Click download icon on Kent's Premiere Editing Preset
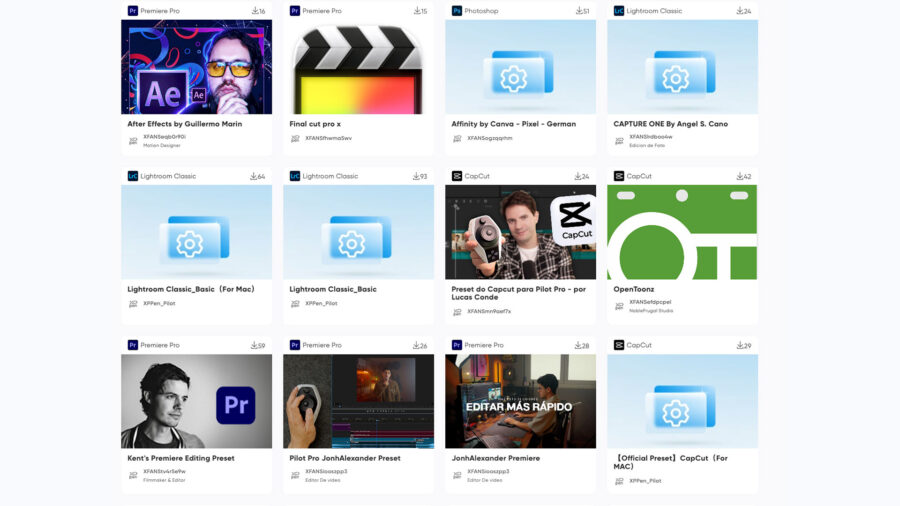This screenshot has width=900, height=506. (254, 345)
